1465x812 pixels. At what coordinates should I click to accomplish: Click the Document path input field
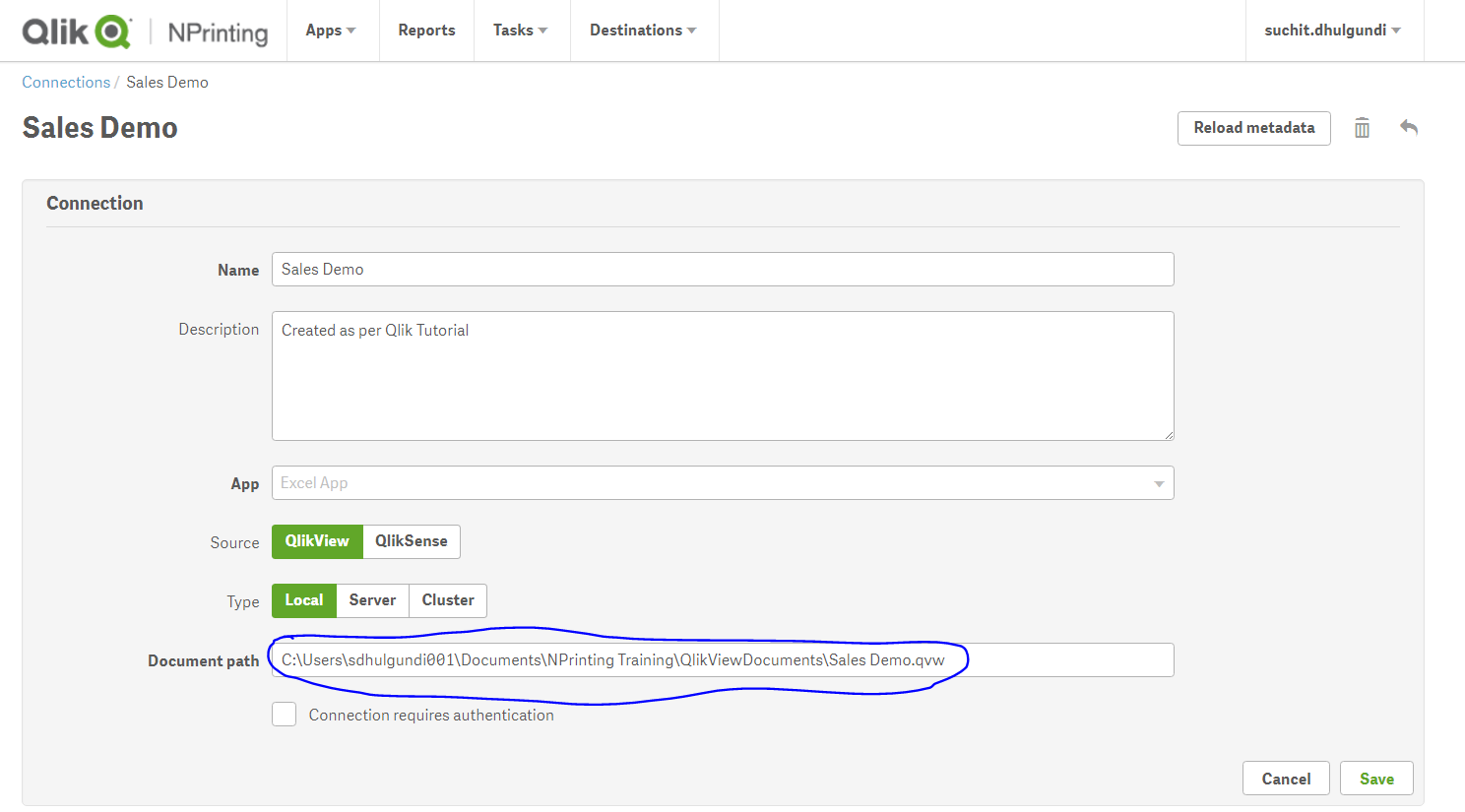723,660
